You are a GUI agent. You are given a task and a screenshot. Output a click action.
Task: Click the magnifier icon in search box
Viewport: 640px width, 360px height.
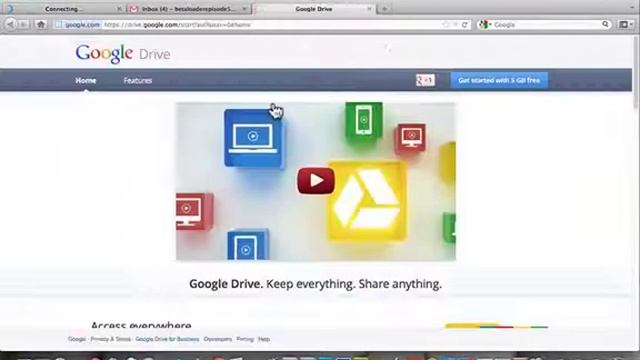pos(605,24)
